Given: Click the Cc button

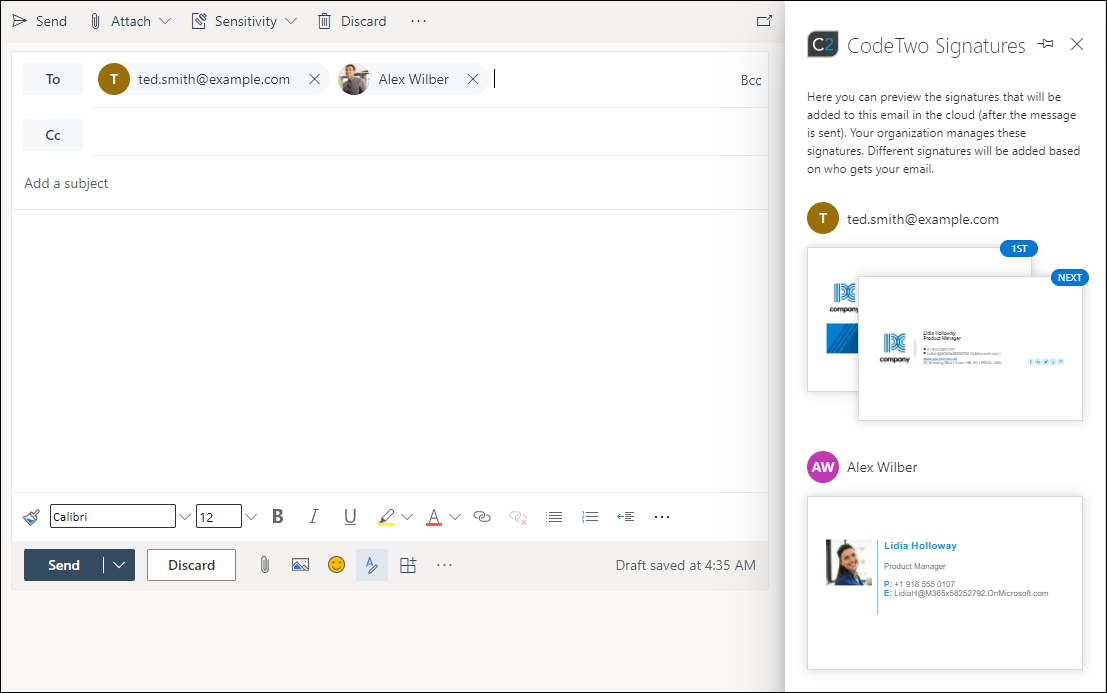Looking at the screenshot, I should click(x=53, y=135).
